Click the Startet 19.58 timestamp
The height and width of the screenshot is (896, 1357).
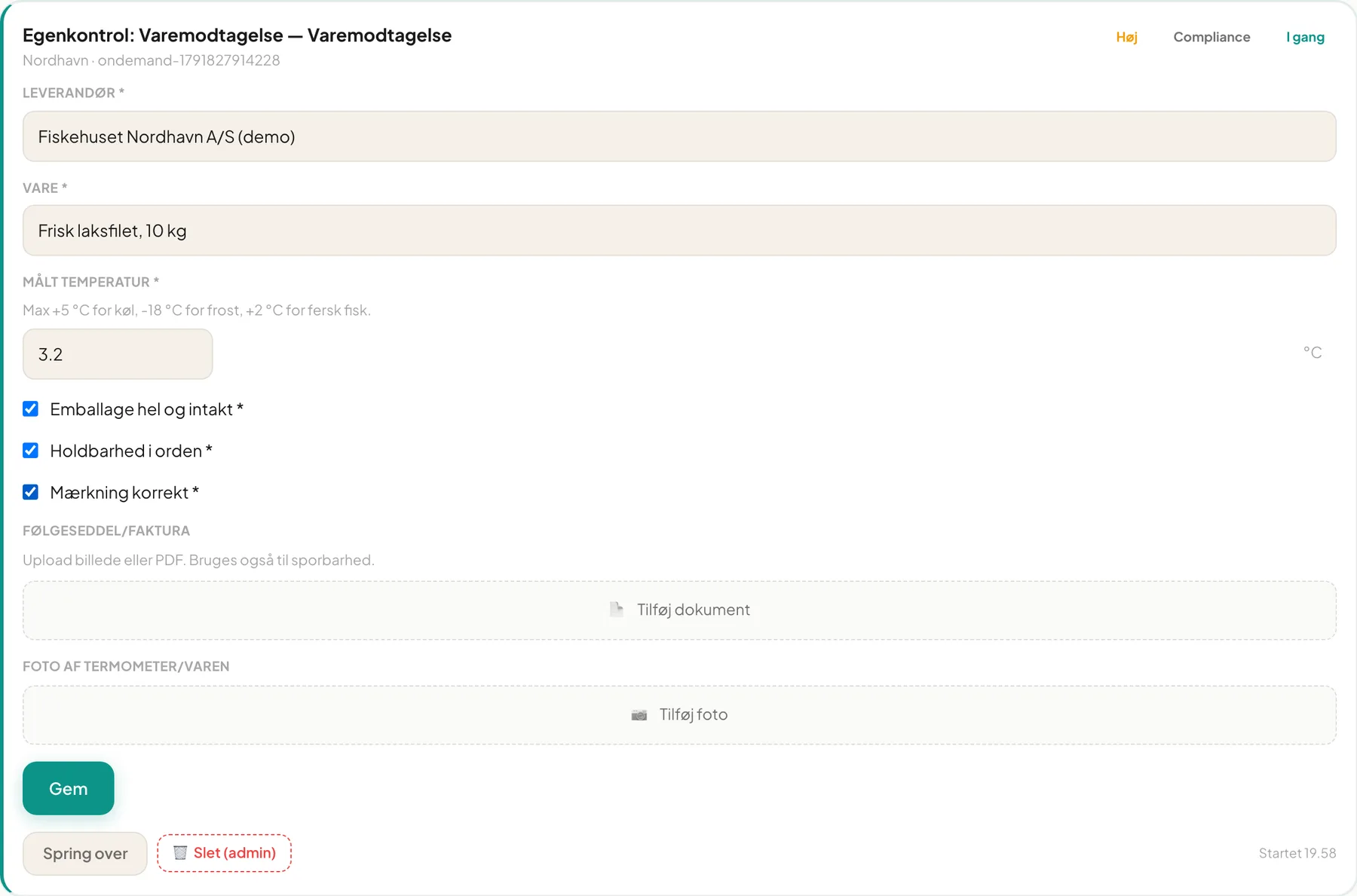[x=1297, y=853]
